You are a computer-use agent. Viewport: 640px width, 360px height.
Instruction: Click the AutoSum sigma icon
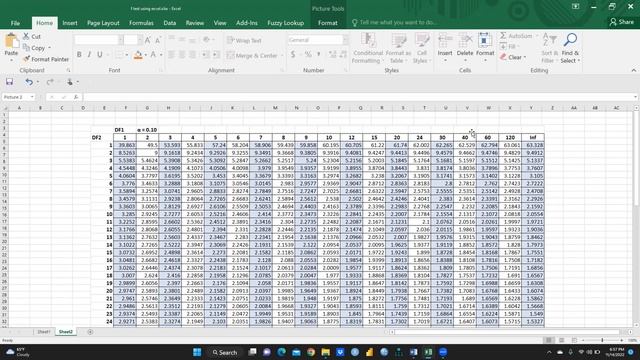point(503,36)
